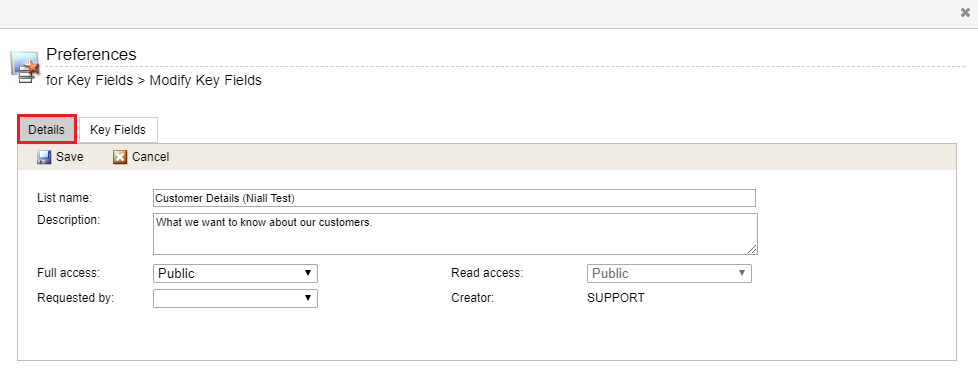
Task: Click the List name label
Action: point(65,198)
